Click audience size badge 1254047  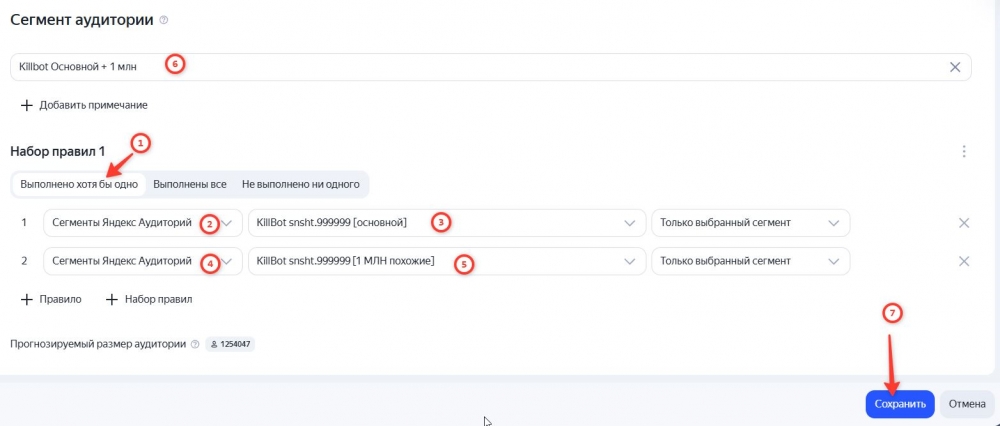pos(230,344)
